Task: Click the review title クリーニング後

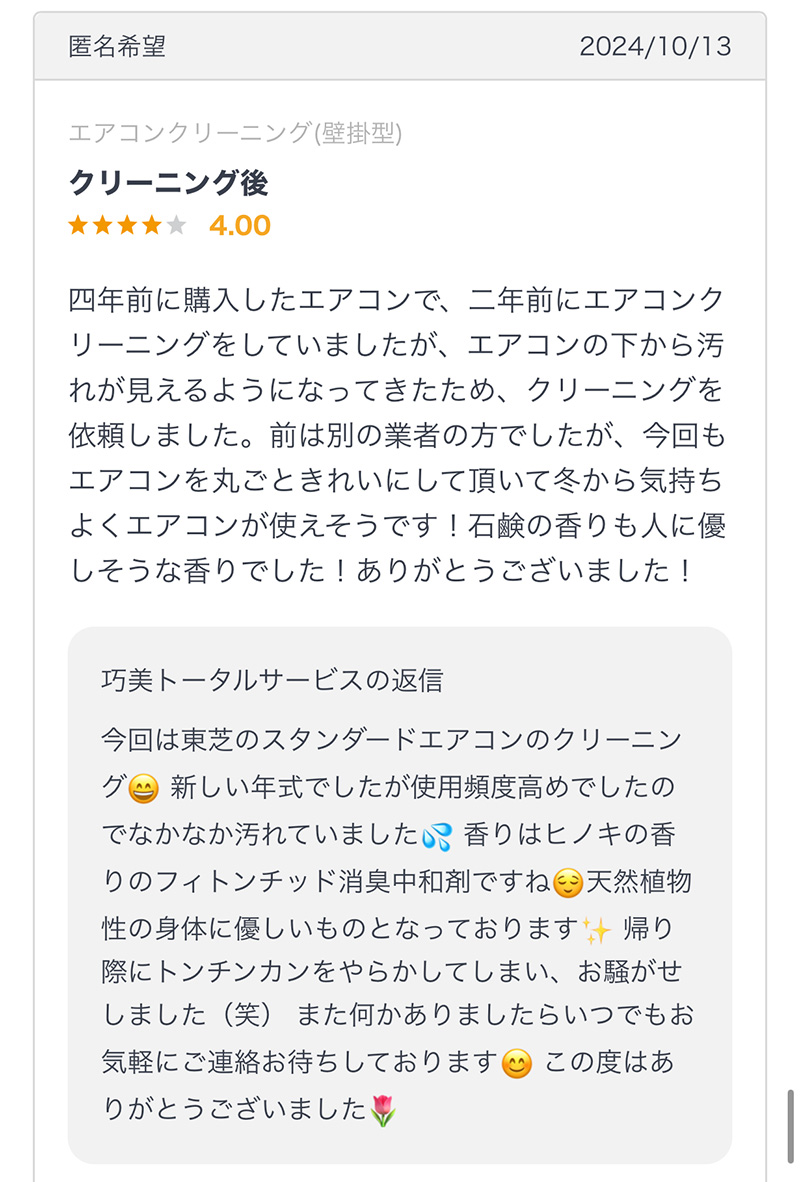Action: [168, 183]
